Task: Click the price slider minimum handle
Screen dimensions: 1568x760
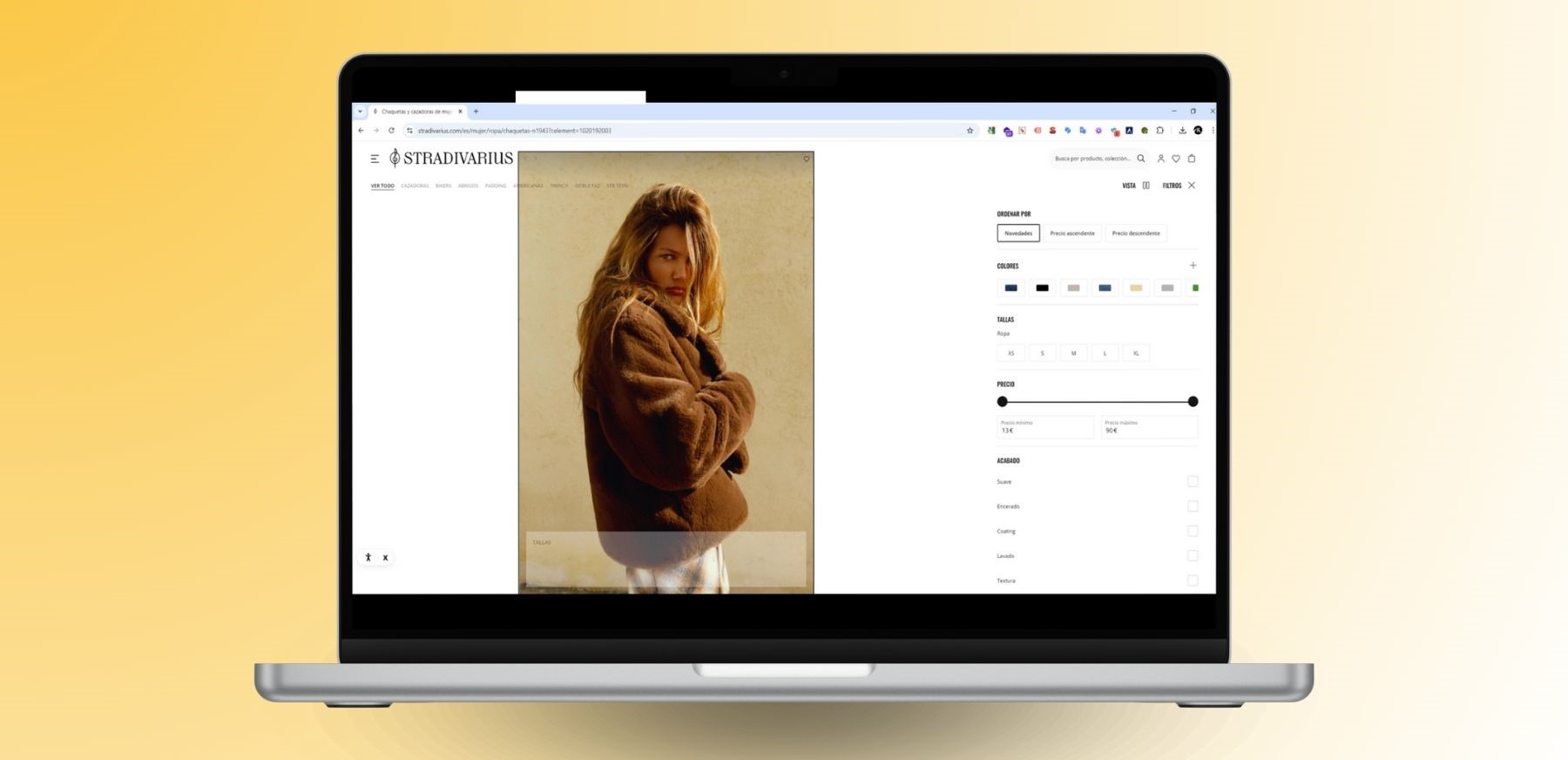Action: tap(1003, 402)
